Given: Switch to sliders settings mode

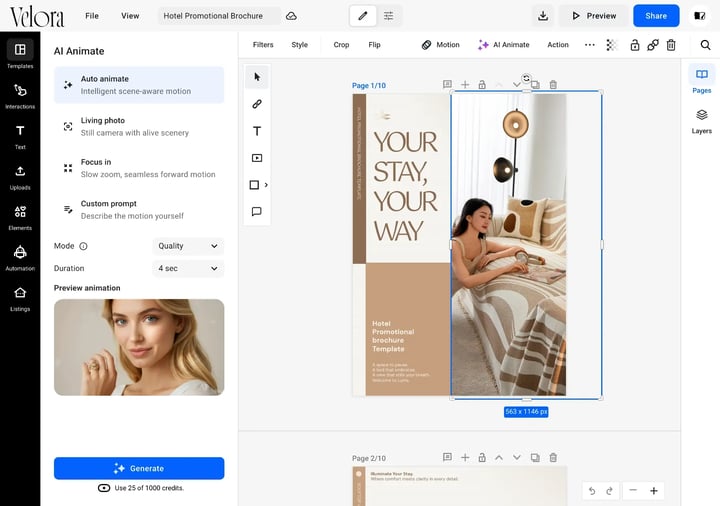Looking at the screenshot, I should coord(388,16).
